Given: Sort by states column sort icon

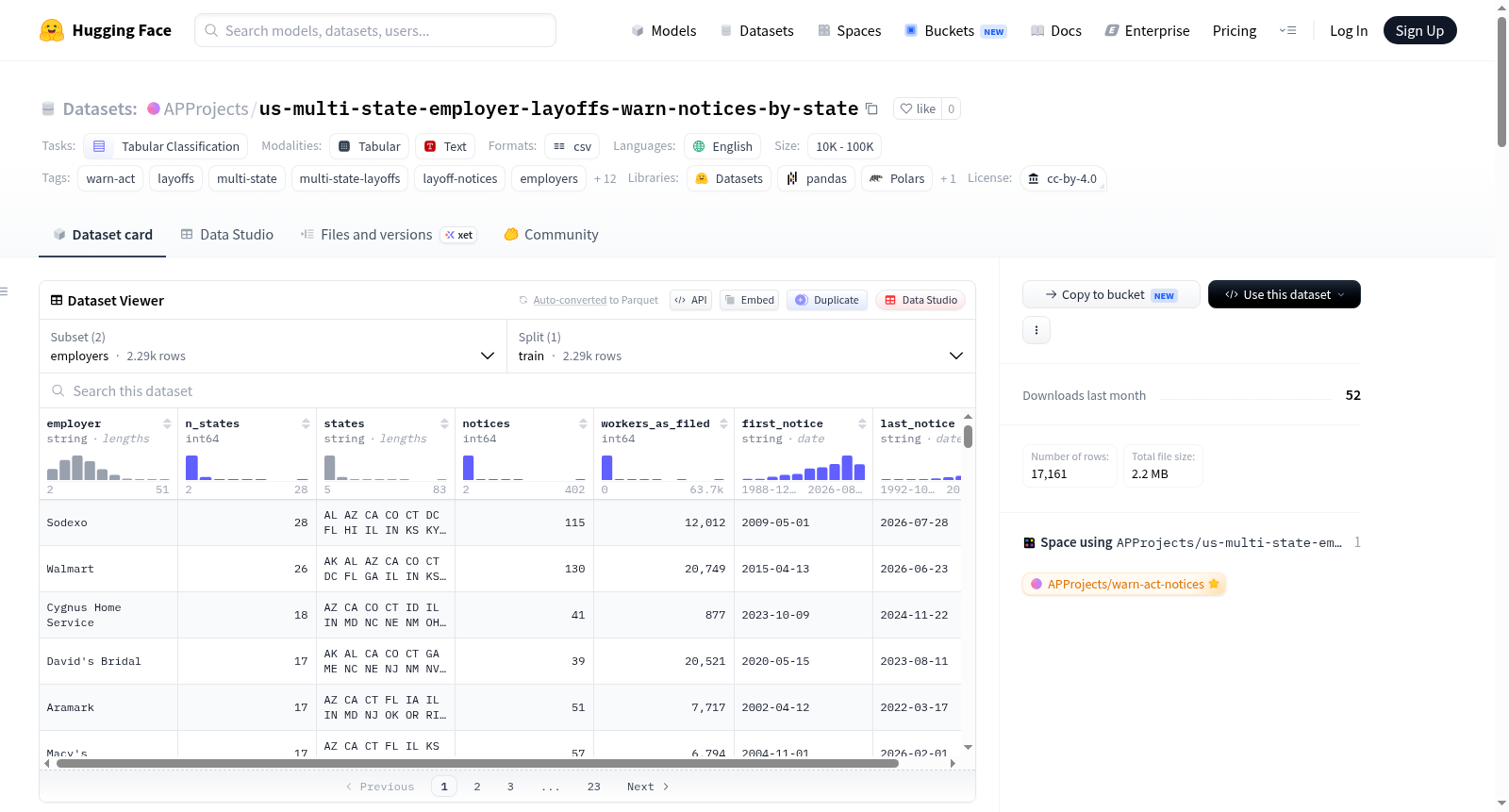Looking at the screenshot, I should pos(444,423).
